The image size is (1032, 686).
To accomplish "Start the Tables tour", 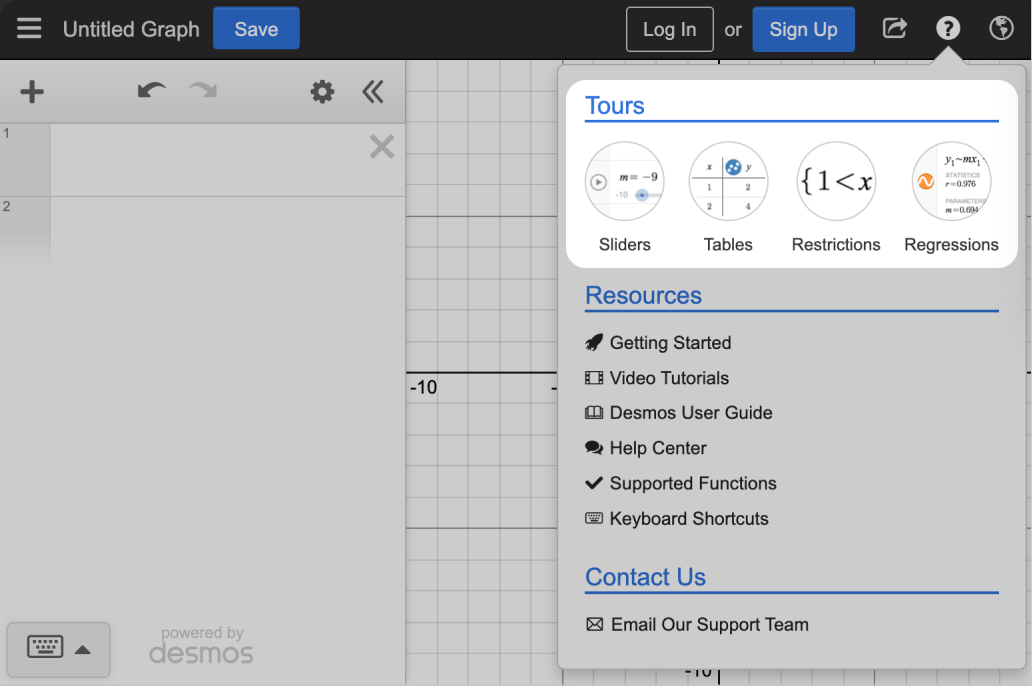I will [728, 182].
